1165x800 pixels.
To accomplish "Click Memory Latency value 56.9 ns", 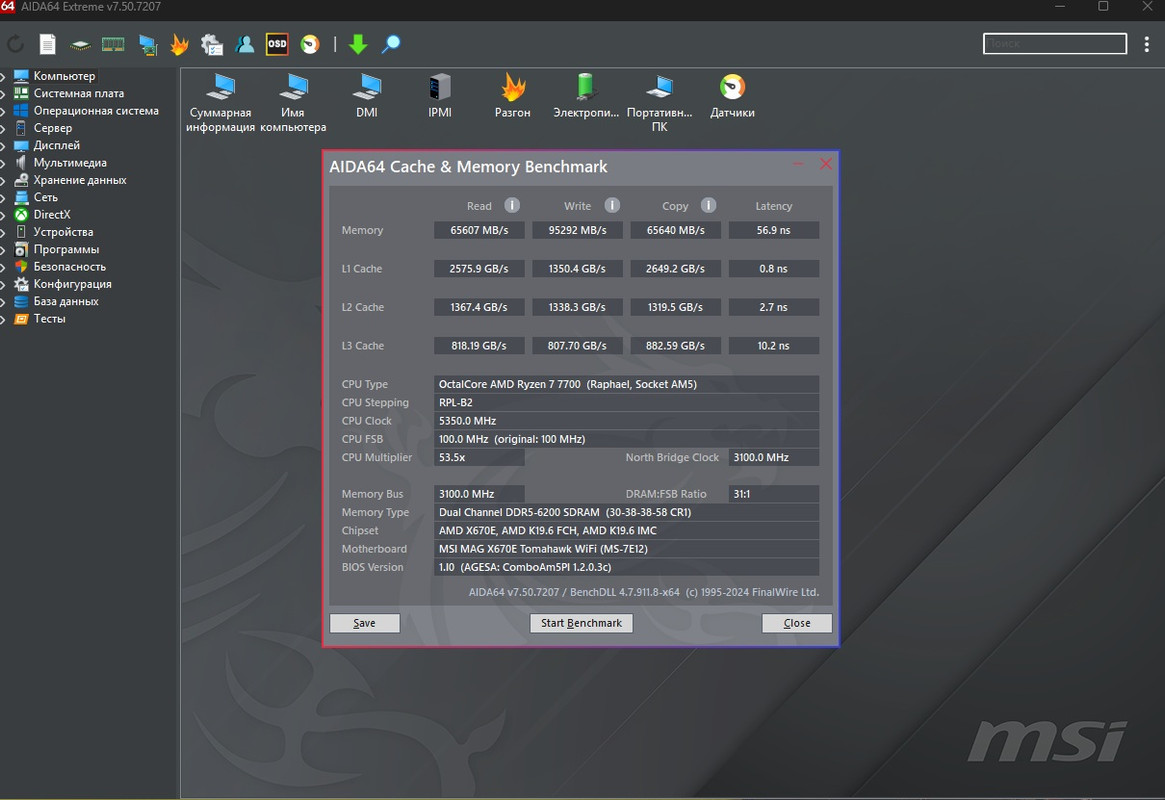I will point(773,230).
